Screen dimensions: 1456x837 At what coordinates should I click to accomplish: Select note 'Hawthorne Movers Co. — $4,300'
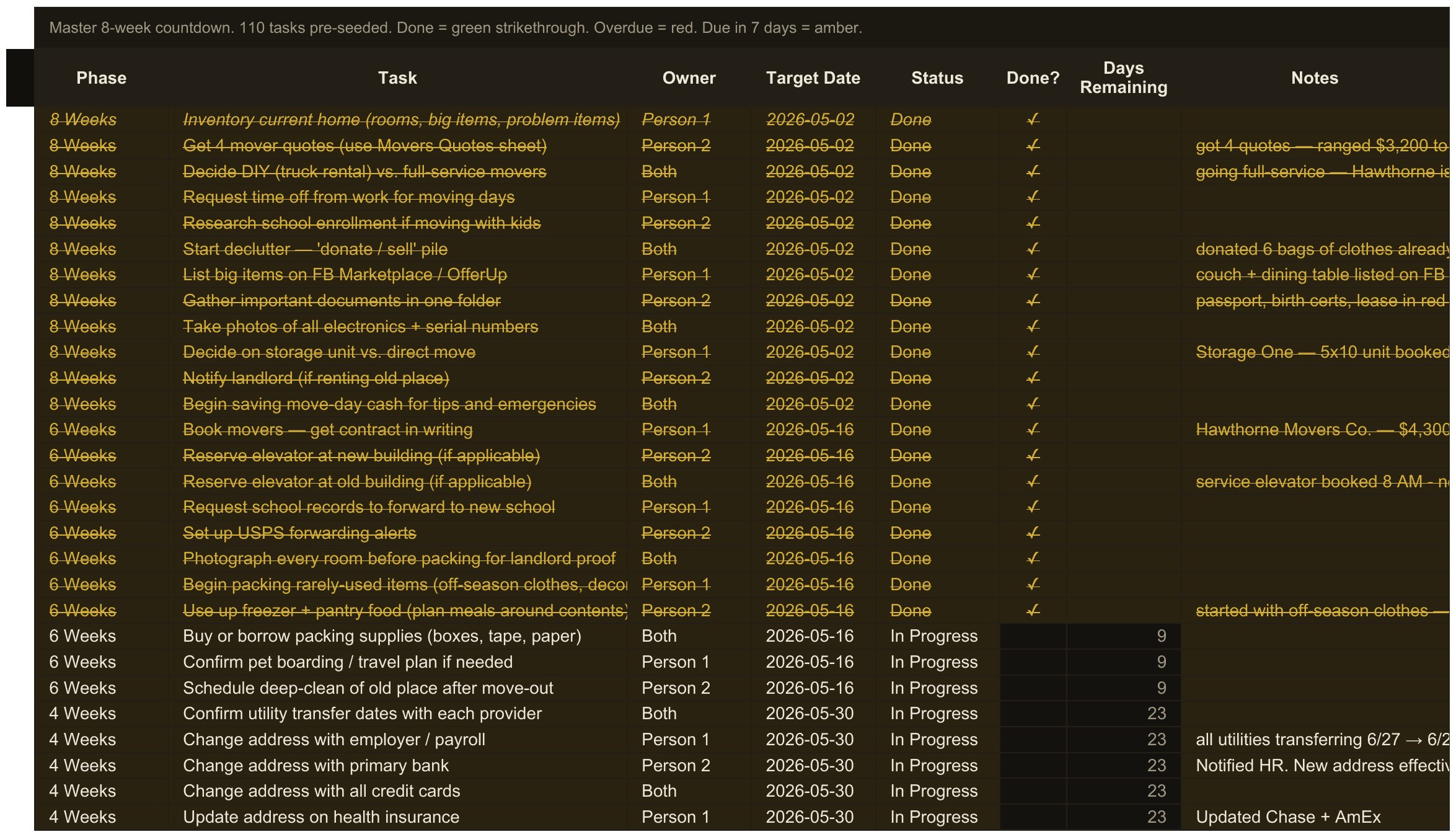coord(1323,430)
